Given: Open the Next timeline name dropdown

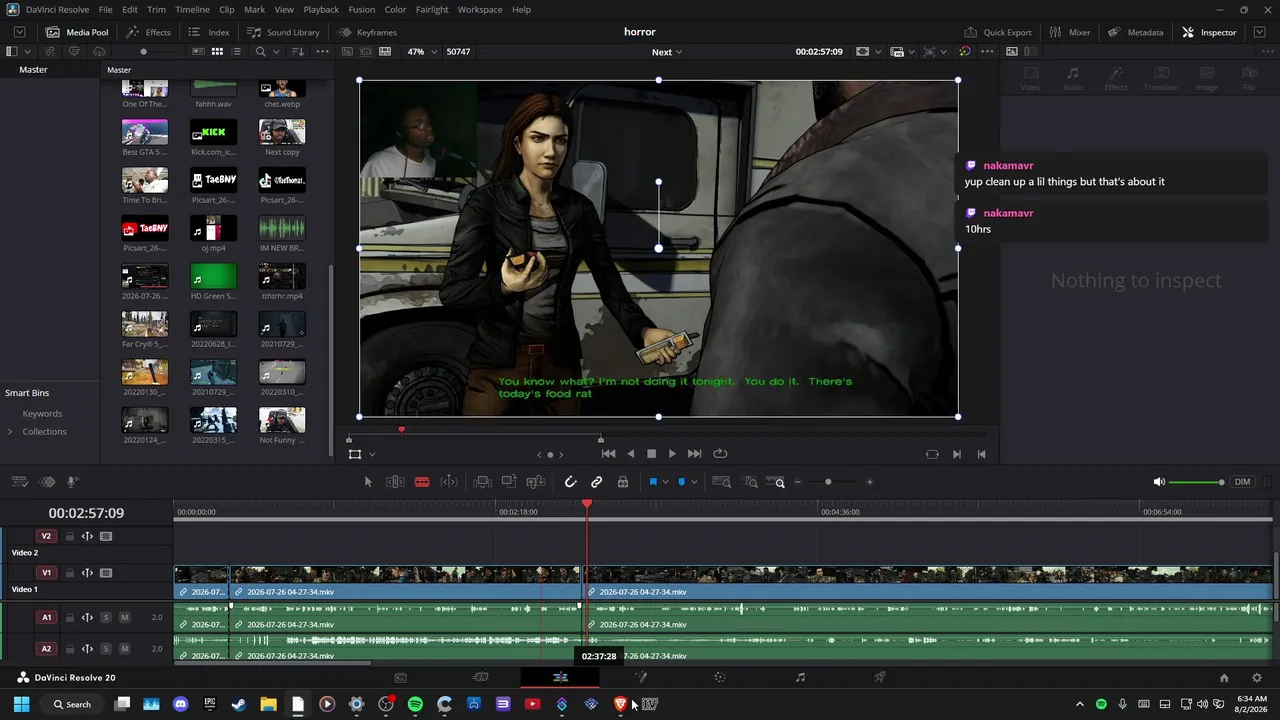Looking at the screenshot, I should tap(667, 52).
